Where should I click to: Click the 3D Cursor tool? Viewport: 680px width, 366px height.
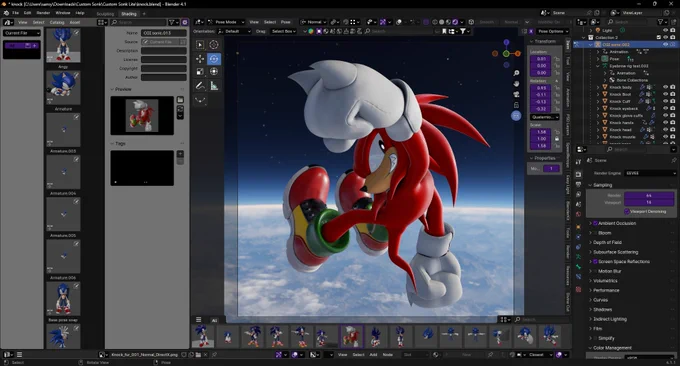pyautogui.click(x=214, y=45)
